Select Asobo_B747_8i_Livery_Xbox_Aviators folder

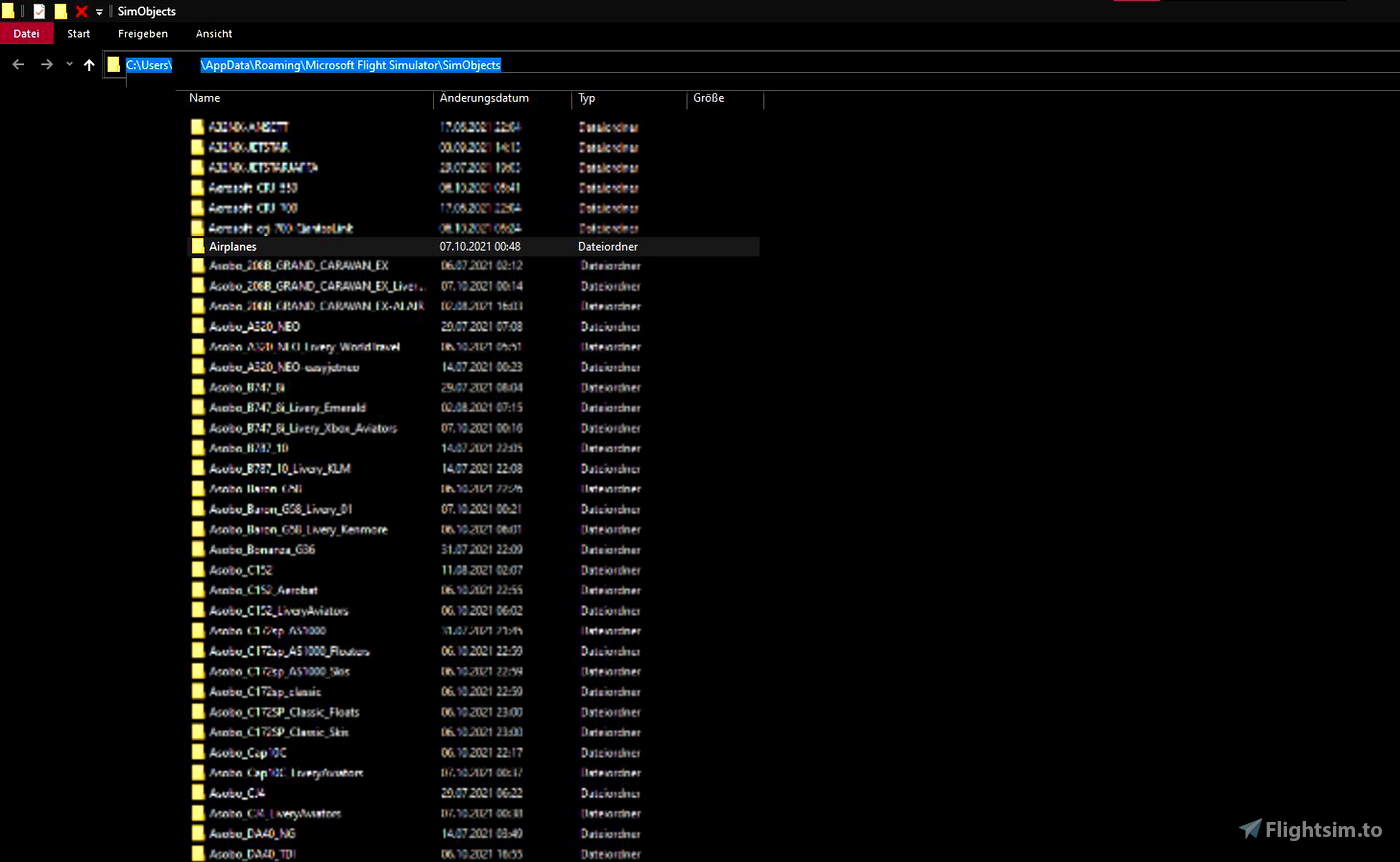[x=302, y=428]
